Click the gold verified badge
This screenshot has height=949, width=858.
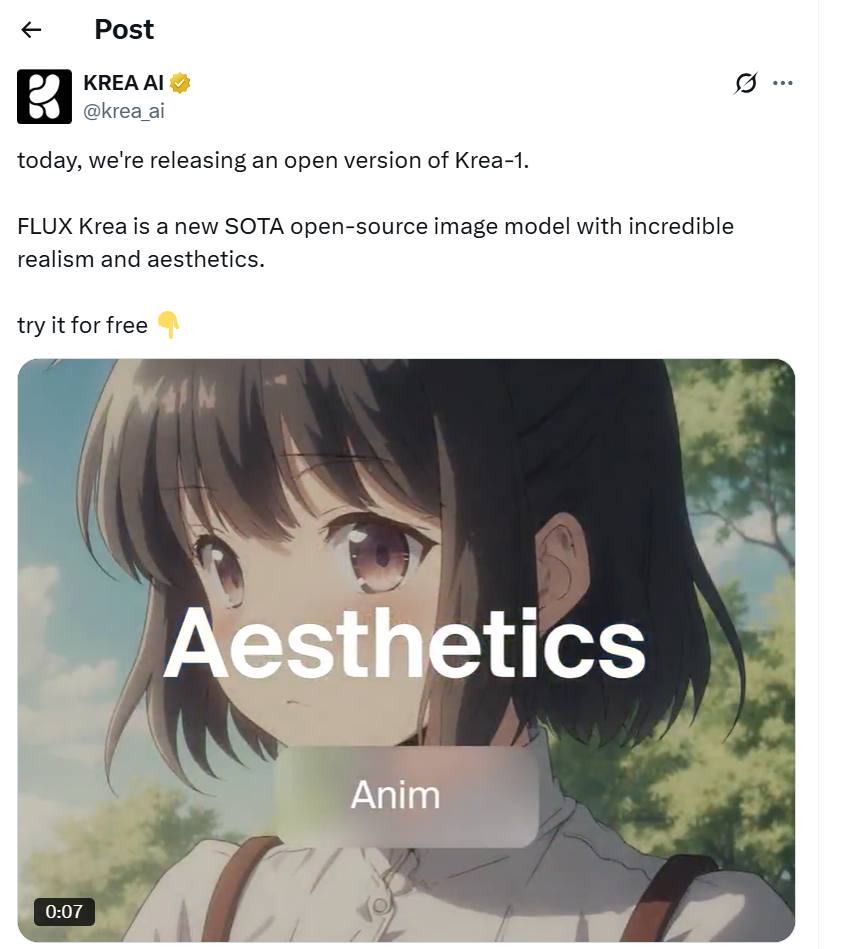click(180, 83)
